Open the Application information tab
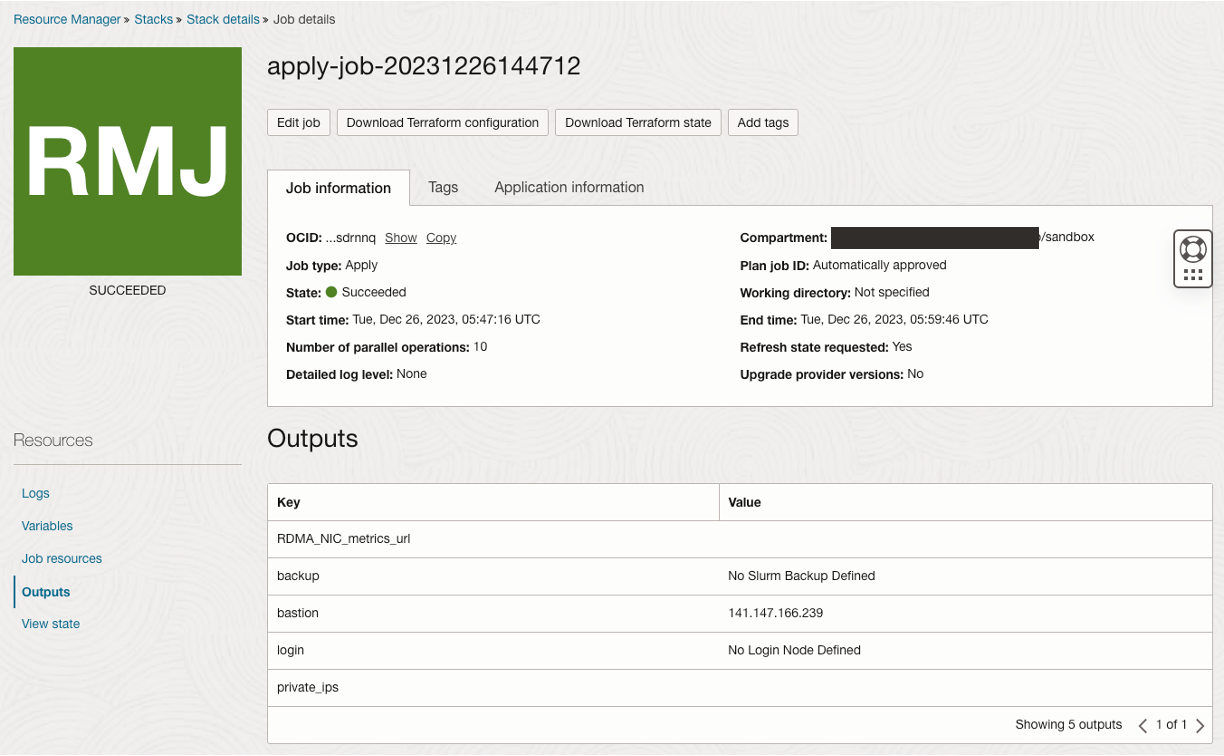 [x=569, y=187]
